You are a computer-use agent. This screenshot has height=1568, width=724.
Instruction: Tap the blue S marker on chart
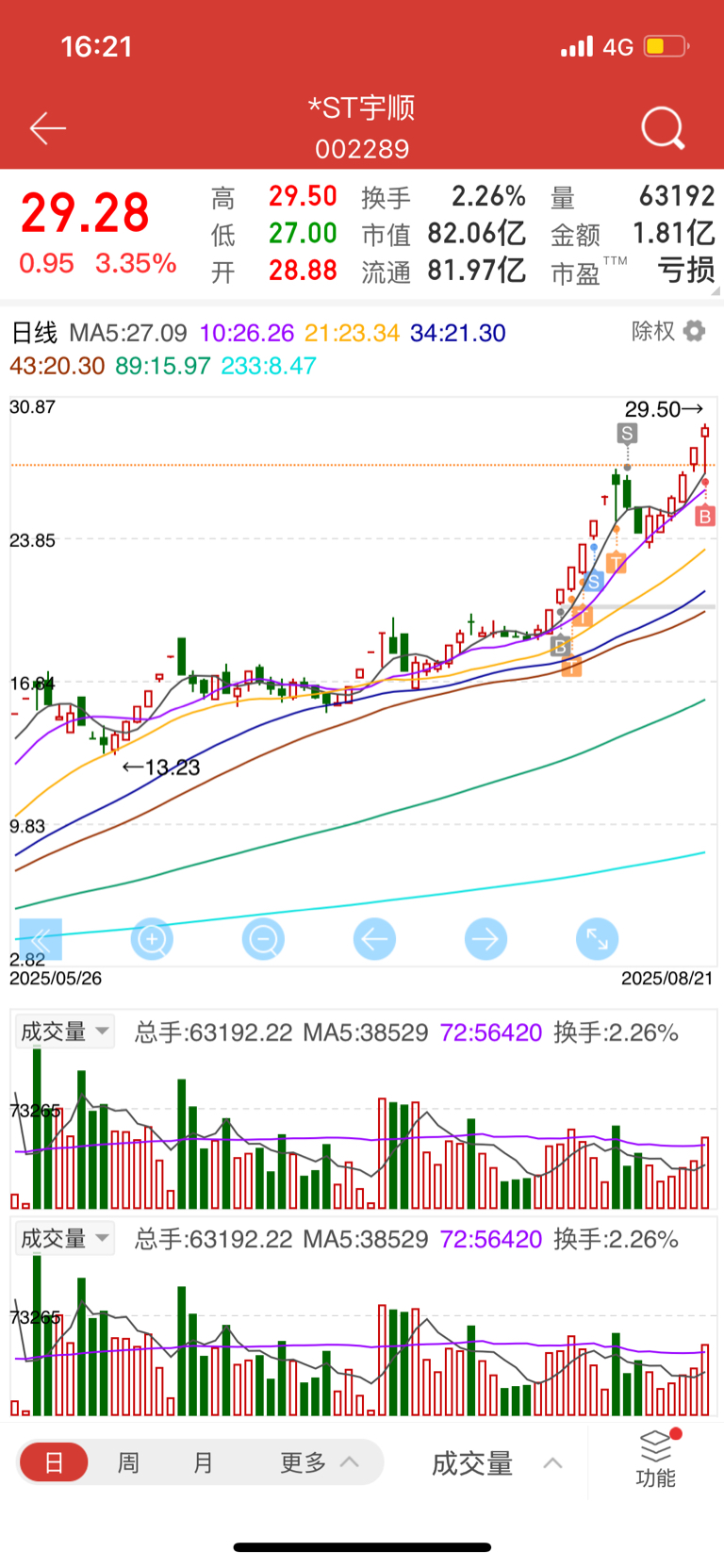(x=593, y=581)
